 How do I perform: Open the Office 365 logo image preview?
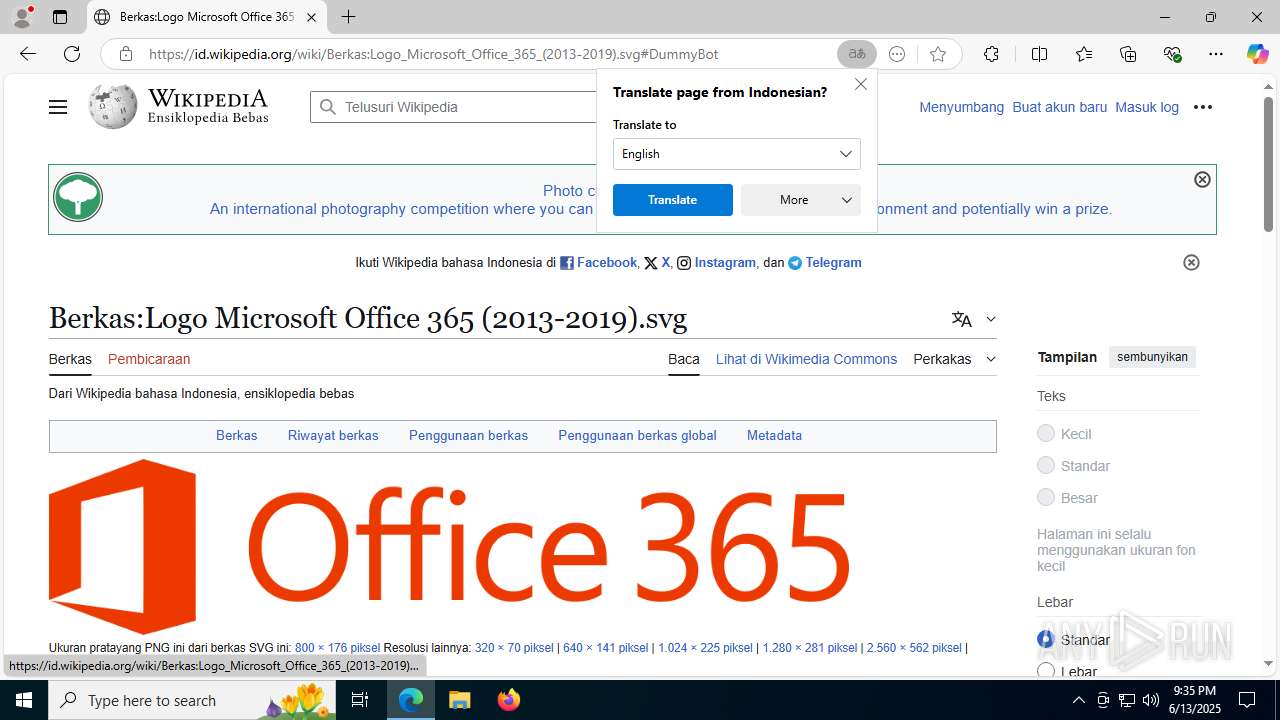(449, 546)
